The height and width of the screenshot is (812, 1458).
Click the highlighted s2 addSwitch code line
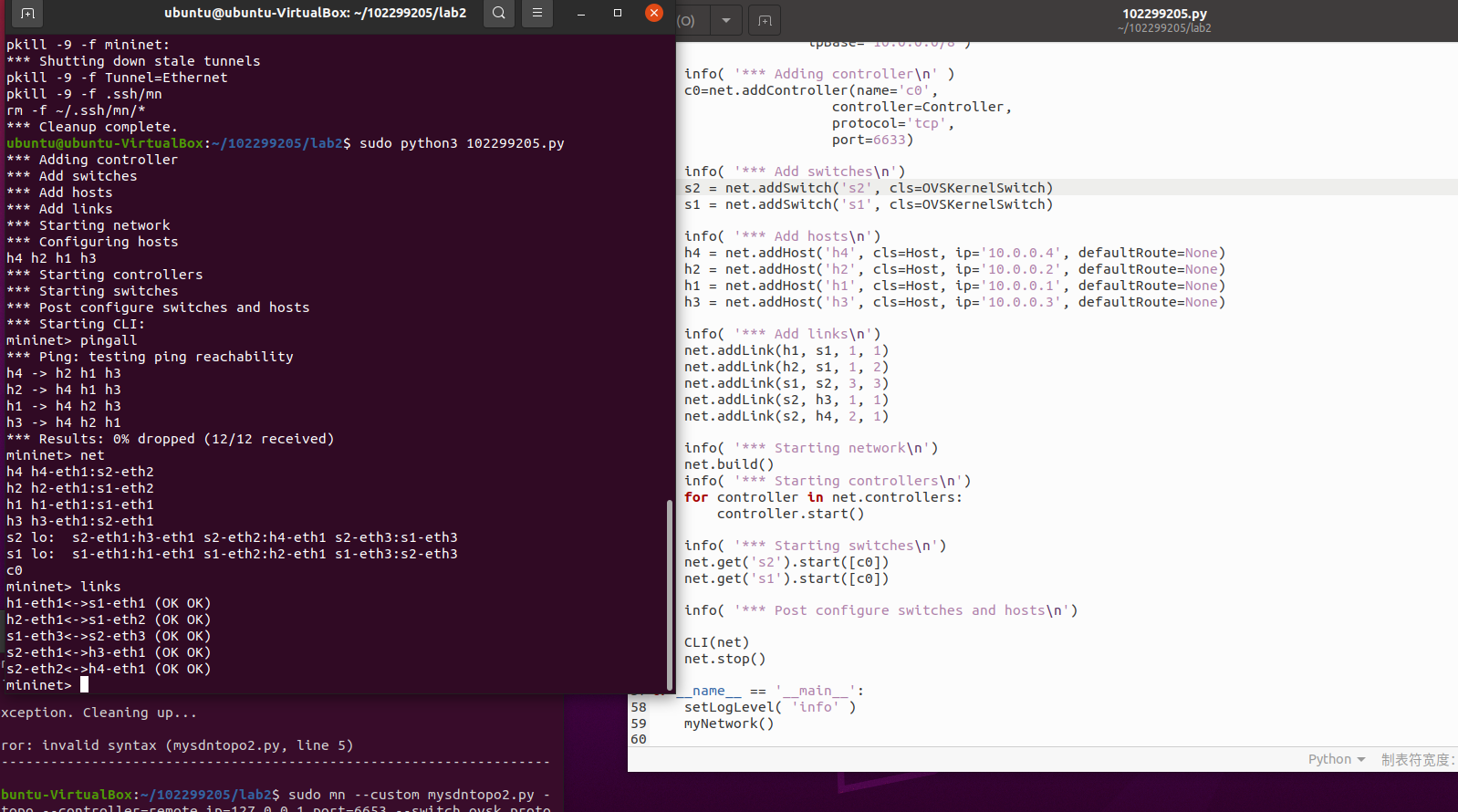coord(869,188)
